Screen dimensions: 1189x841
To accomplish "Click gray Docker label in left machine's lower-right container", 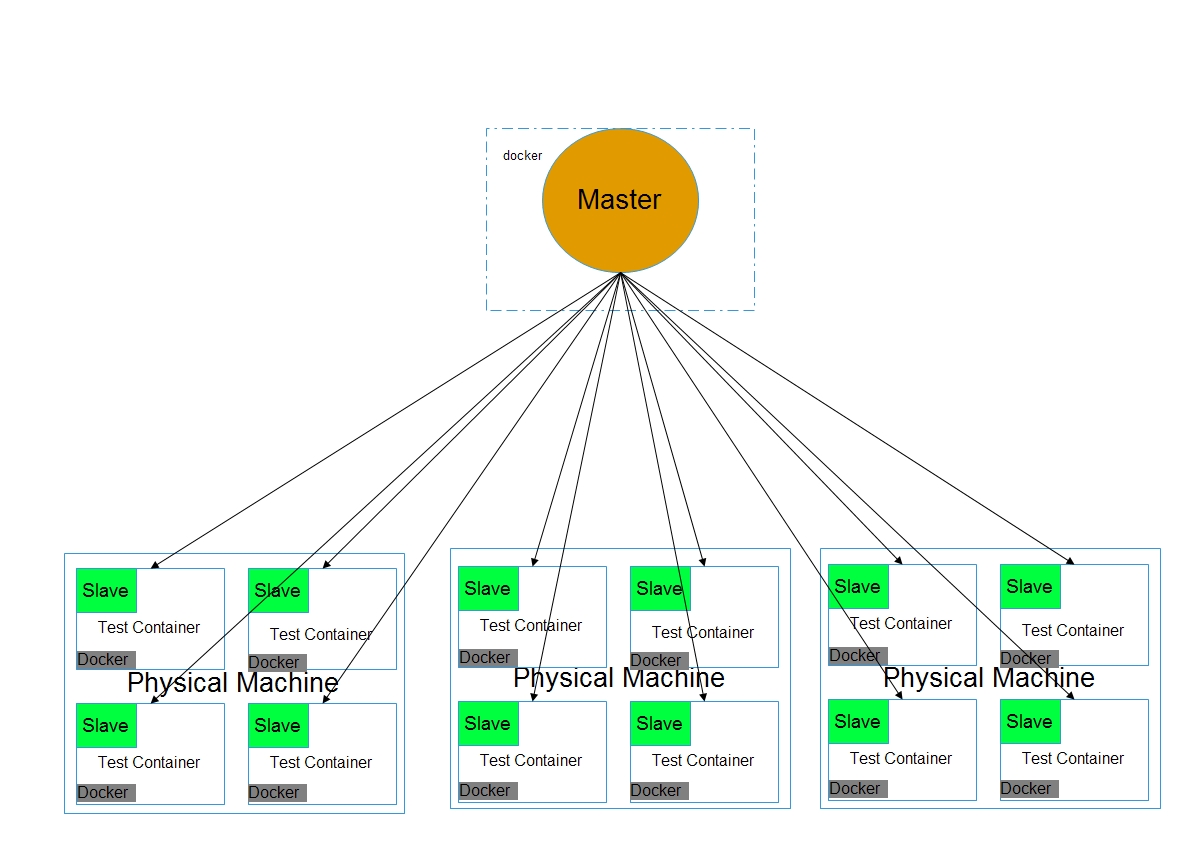I will 278,792.
